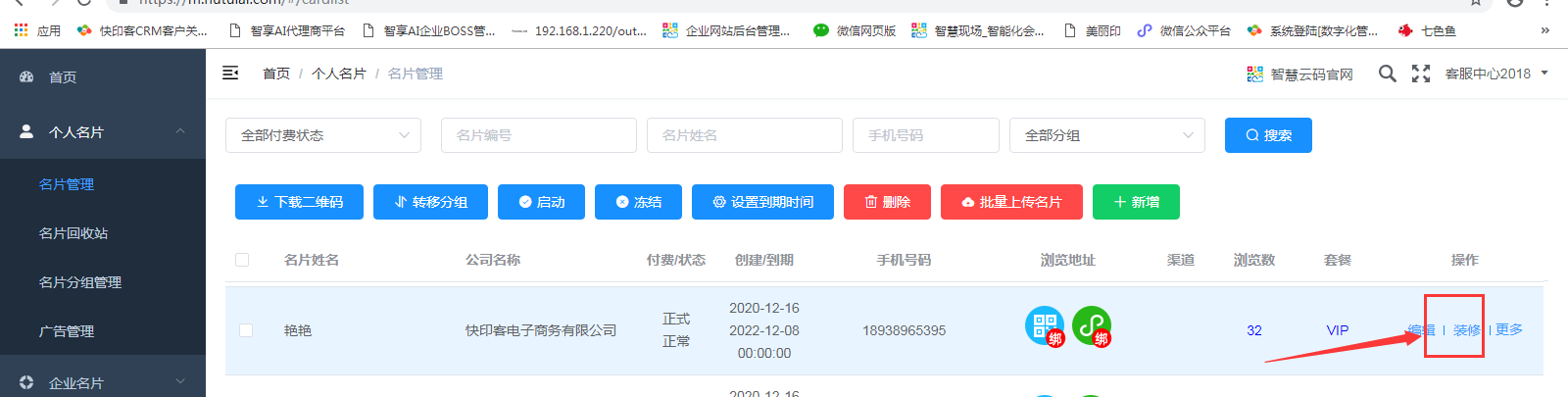Open the green mini-program browse icon

tap(1091, 325)
